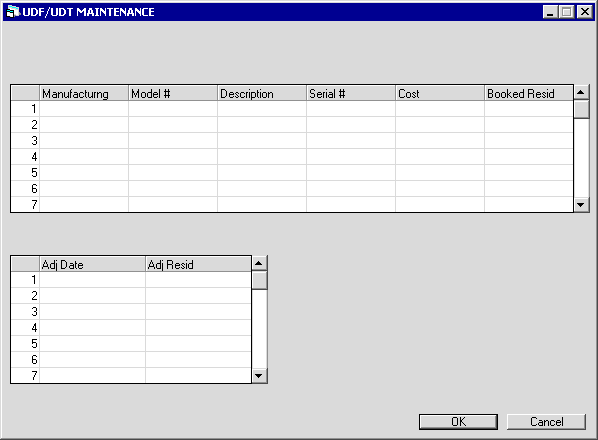This screenshot has width=598, height=440.
Task: Select the Adj Date column header
Action: tap(92, 264)
